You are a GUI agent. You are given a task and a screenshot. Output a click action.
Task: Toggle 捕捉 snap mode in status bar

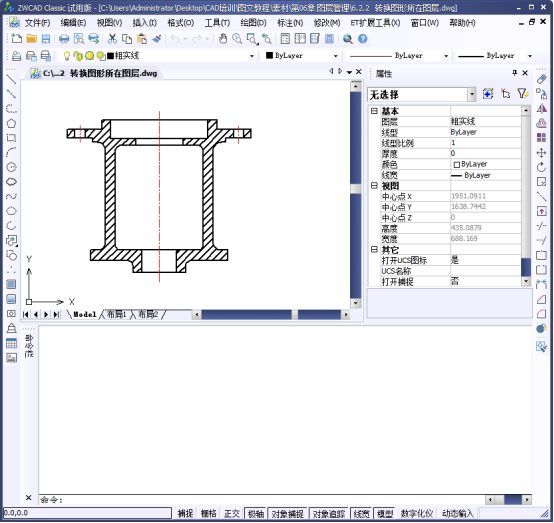click(x=185, y=513)
